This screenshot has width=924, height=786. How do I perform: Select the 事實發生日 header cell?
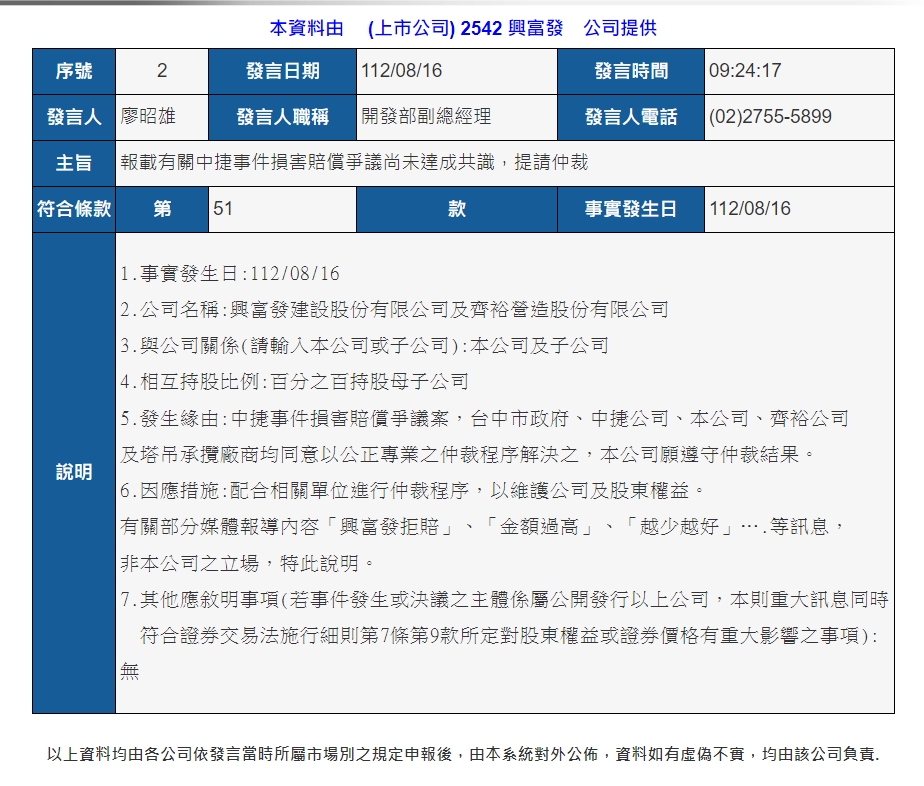tap(630, 209)
